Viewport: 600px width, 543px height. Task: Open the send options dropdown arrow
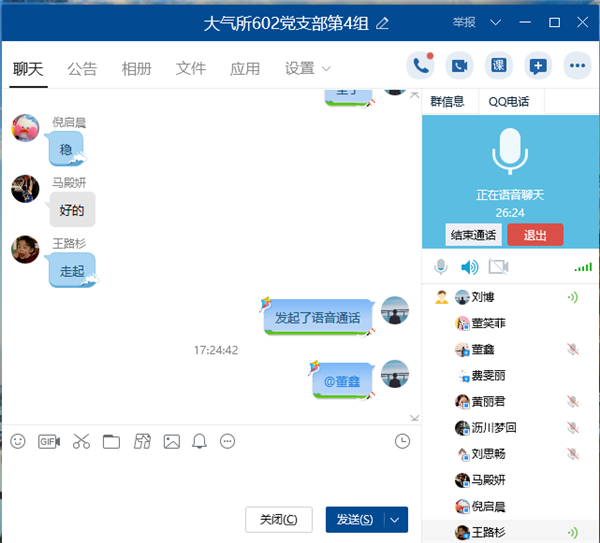pos(395,520)
